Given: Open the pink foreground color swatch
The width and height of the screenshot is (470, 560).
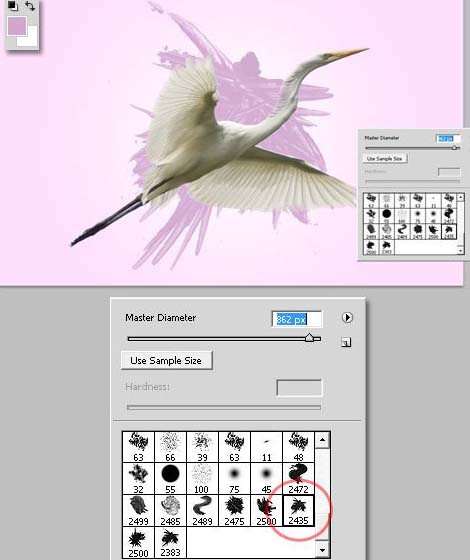Looking at the screenshot, I should 17,26.
